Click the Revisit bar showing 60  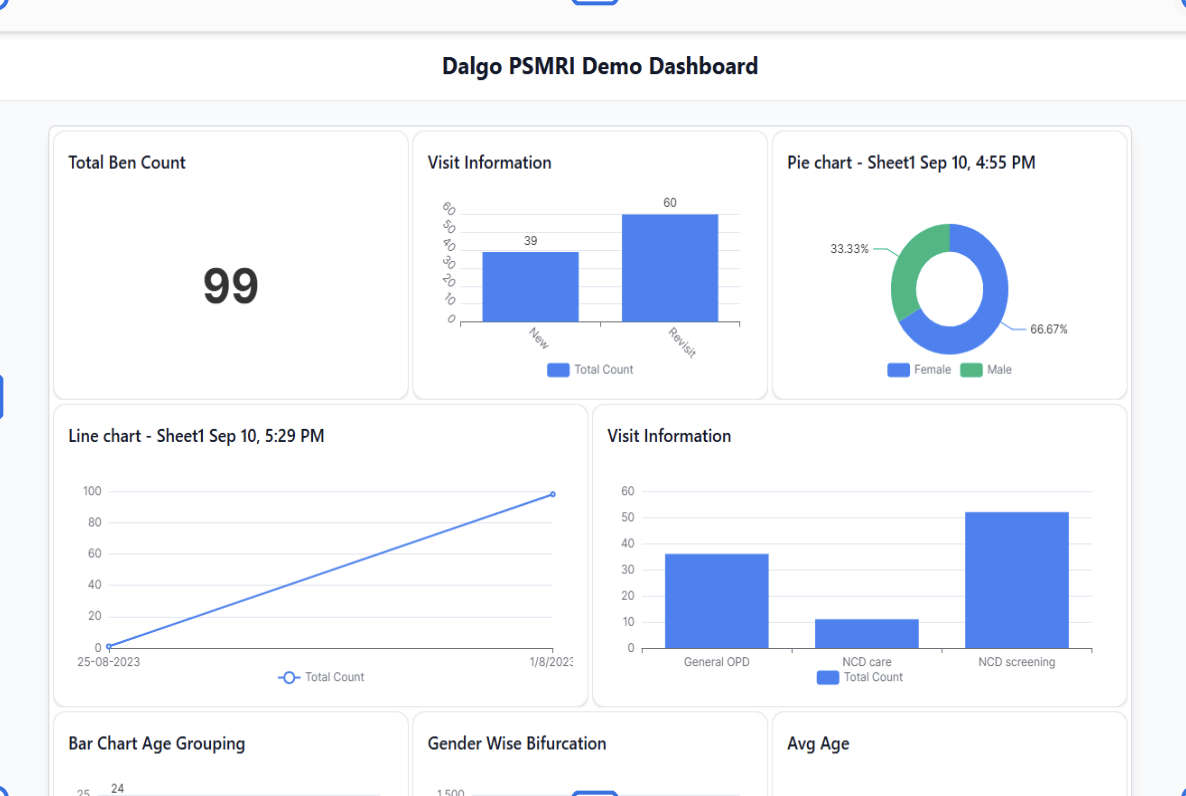point(669,268)
